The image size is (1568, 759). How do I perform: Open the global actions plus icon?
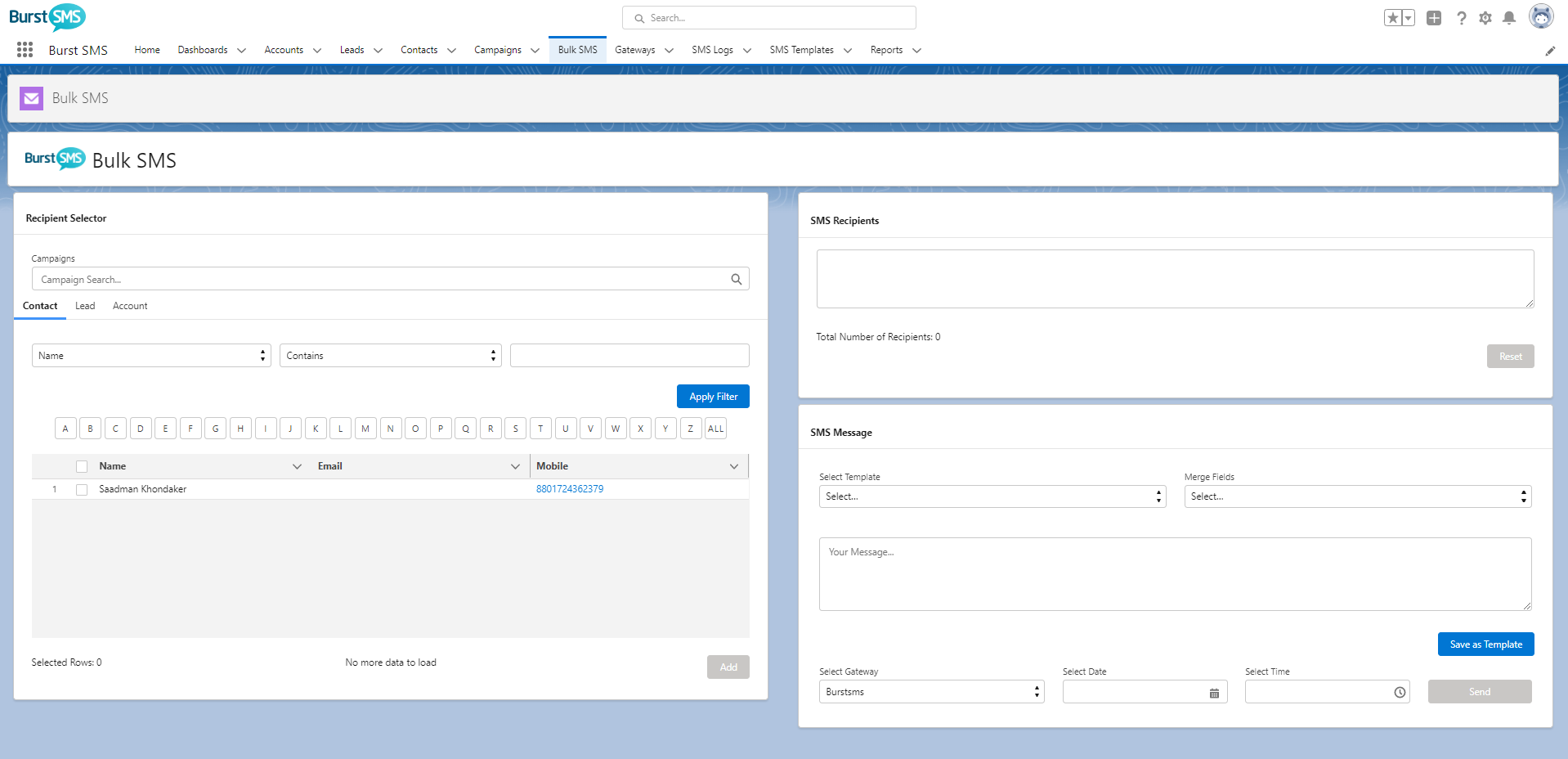tap(1434, 18)
